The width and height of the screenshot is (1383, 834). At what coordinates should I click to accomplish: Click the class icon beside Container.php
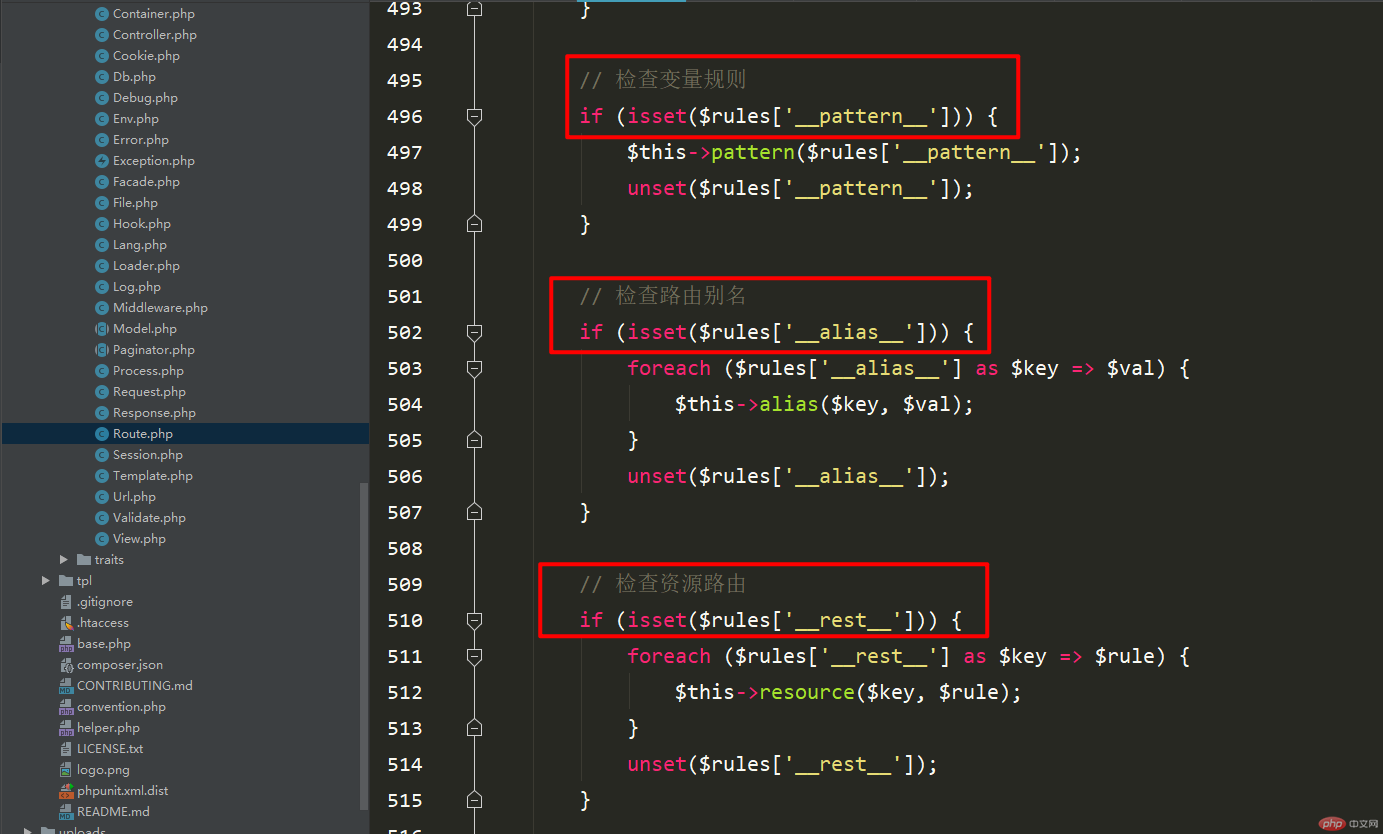coord(102,14)
